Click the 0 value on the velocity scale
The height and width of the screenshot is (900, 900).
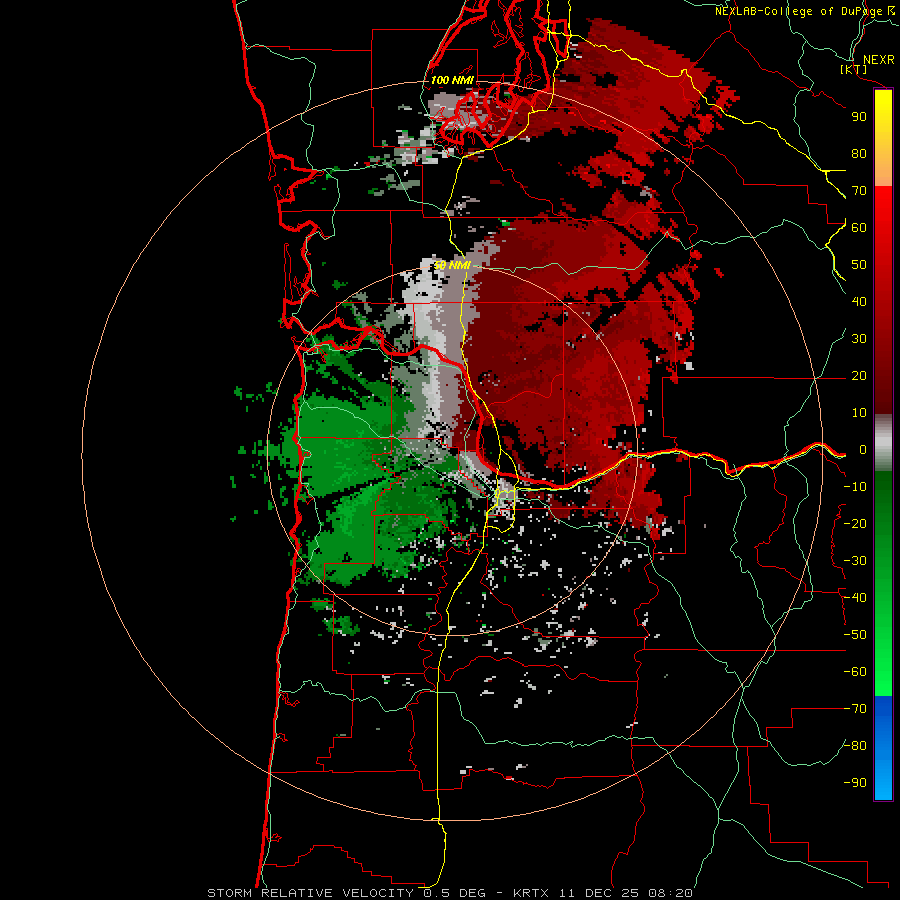point(863,450)
